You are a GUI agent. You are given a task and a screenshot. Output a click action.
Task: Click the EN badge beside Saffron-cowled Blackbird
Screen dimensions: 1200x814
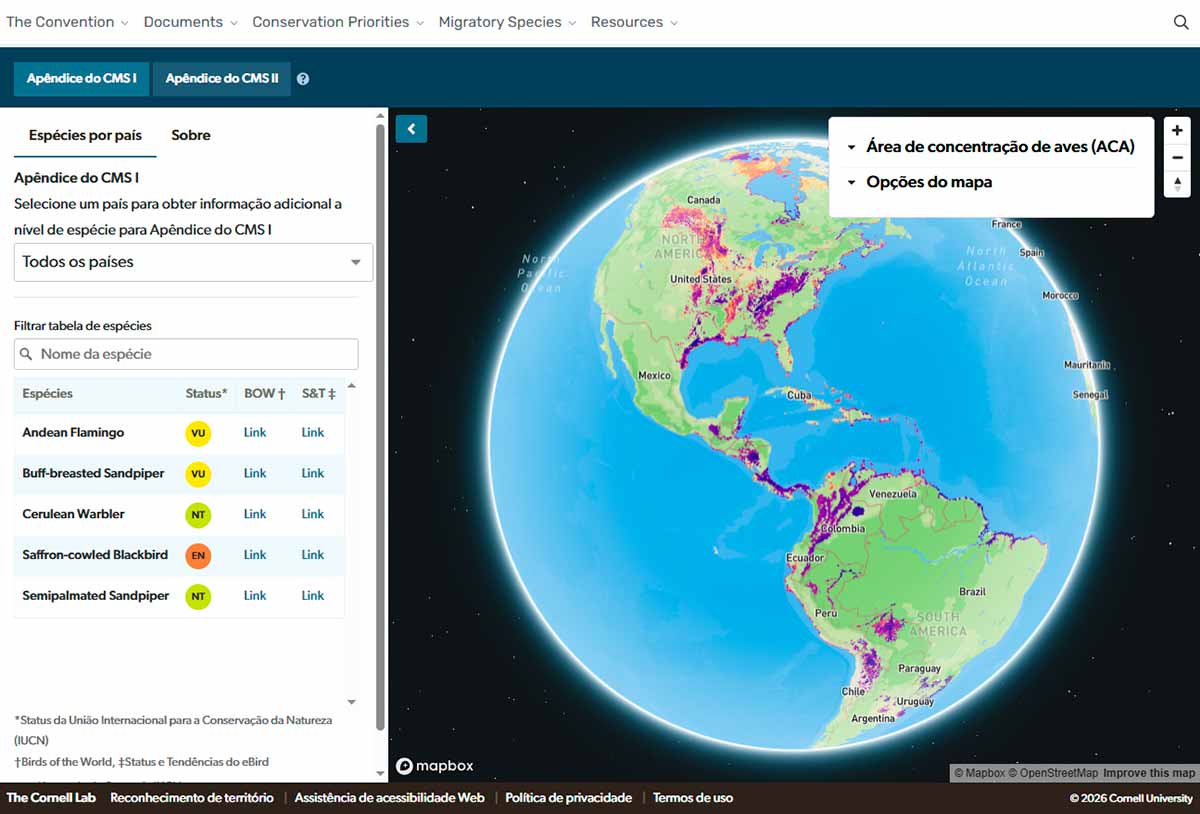tap(198, 555)
